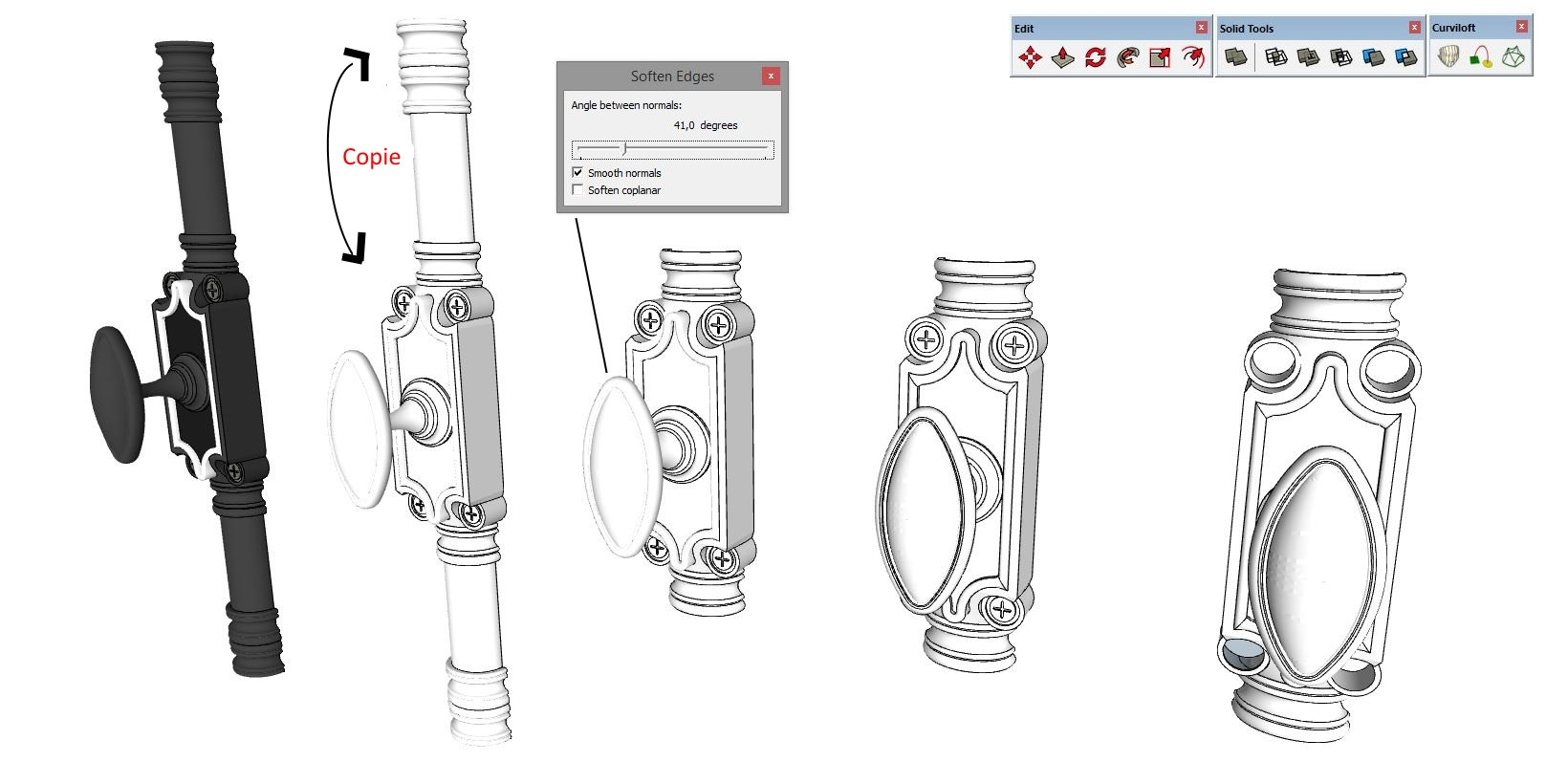Click the Outer Shell solid tool
Image resolution: width=1546 pixels, height=784 pixels.
[x=1236, y=58]
